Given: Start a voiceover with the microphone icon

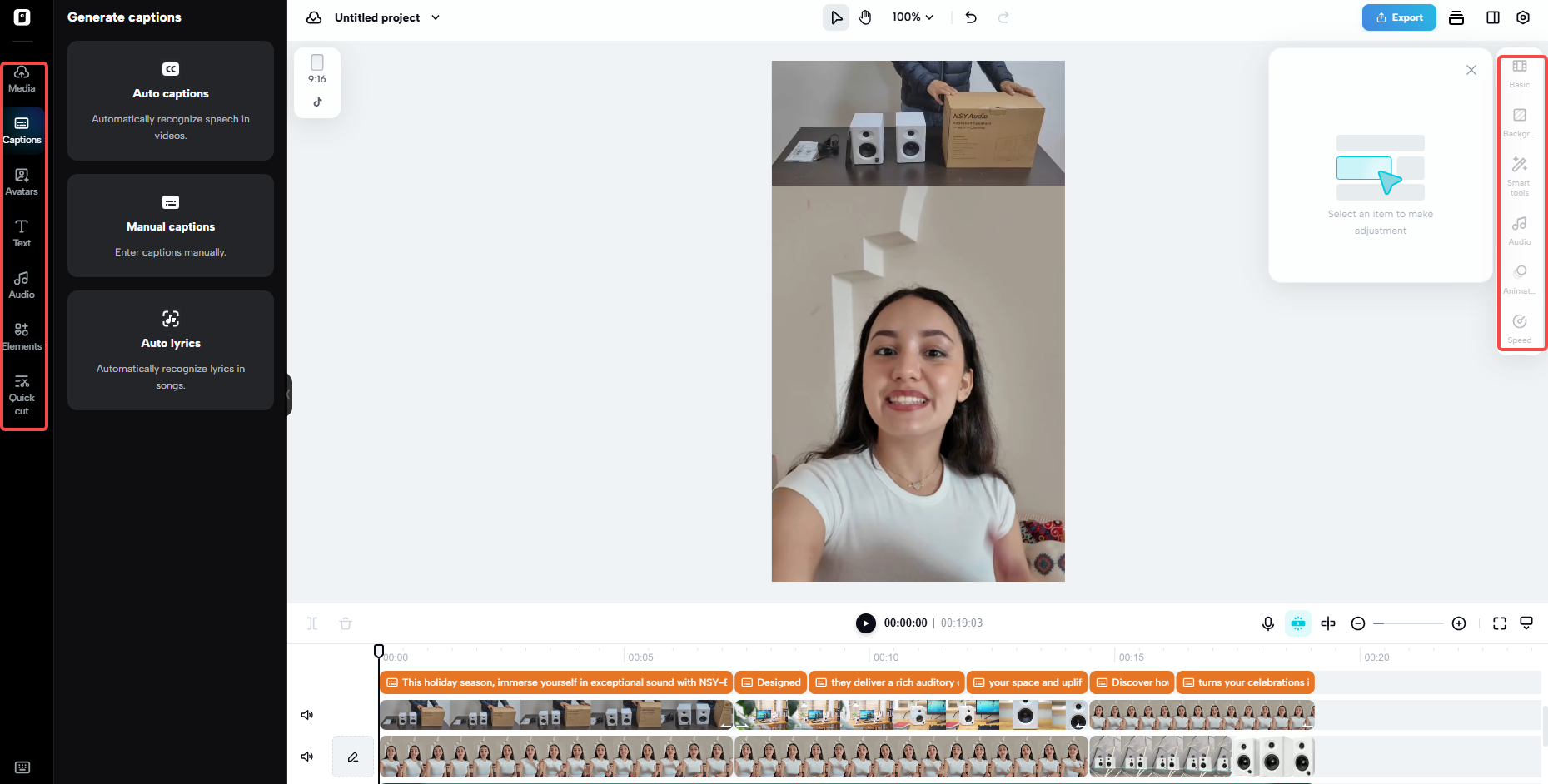Looking at the screenshot, I should coord(1267,623).
